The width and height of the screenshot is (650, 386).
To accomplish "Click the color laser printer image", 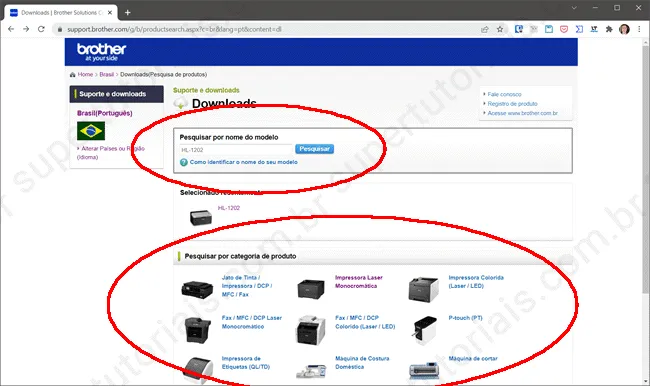I will coord(423,289).
